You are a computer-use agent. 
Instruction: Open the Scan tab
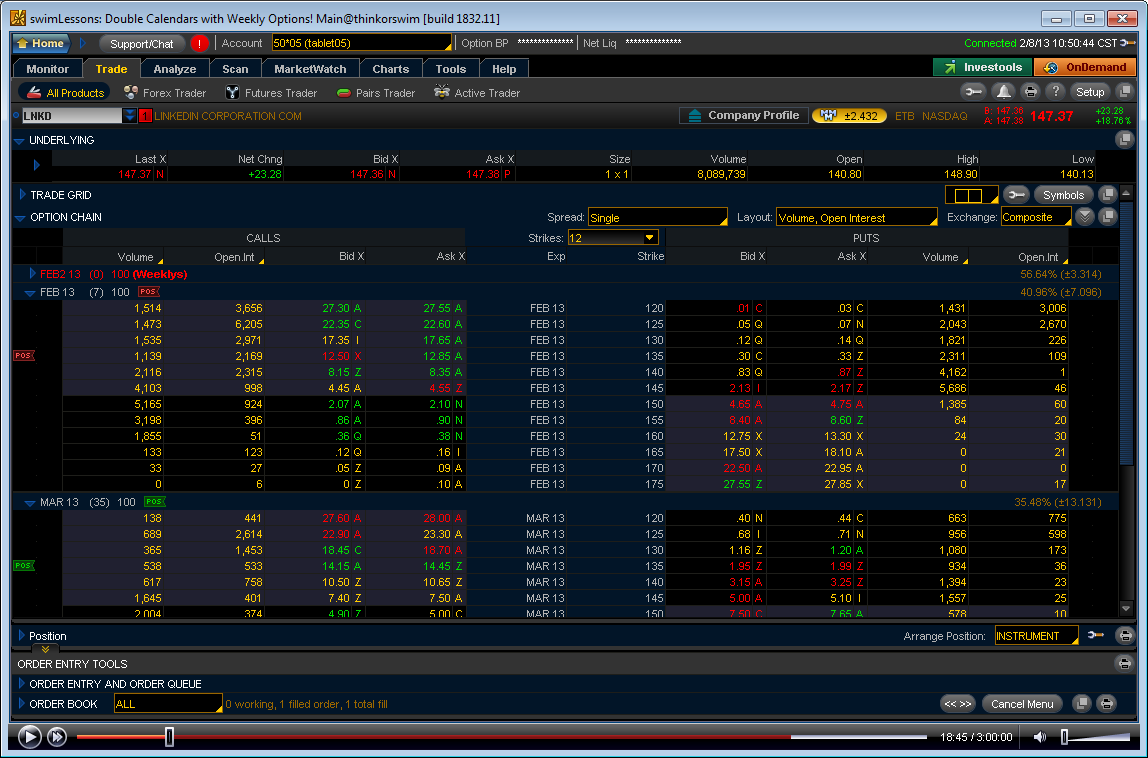235,69
